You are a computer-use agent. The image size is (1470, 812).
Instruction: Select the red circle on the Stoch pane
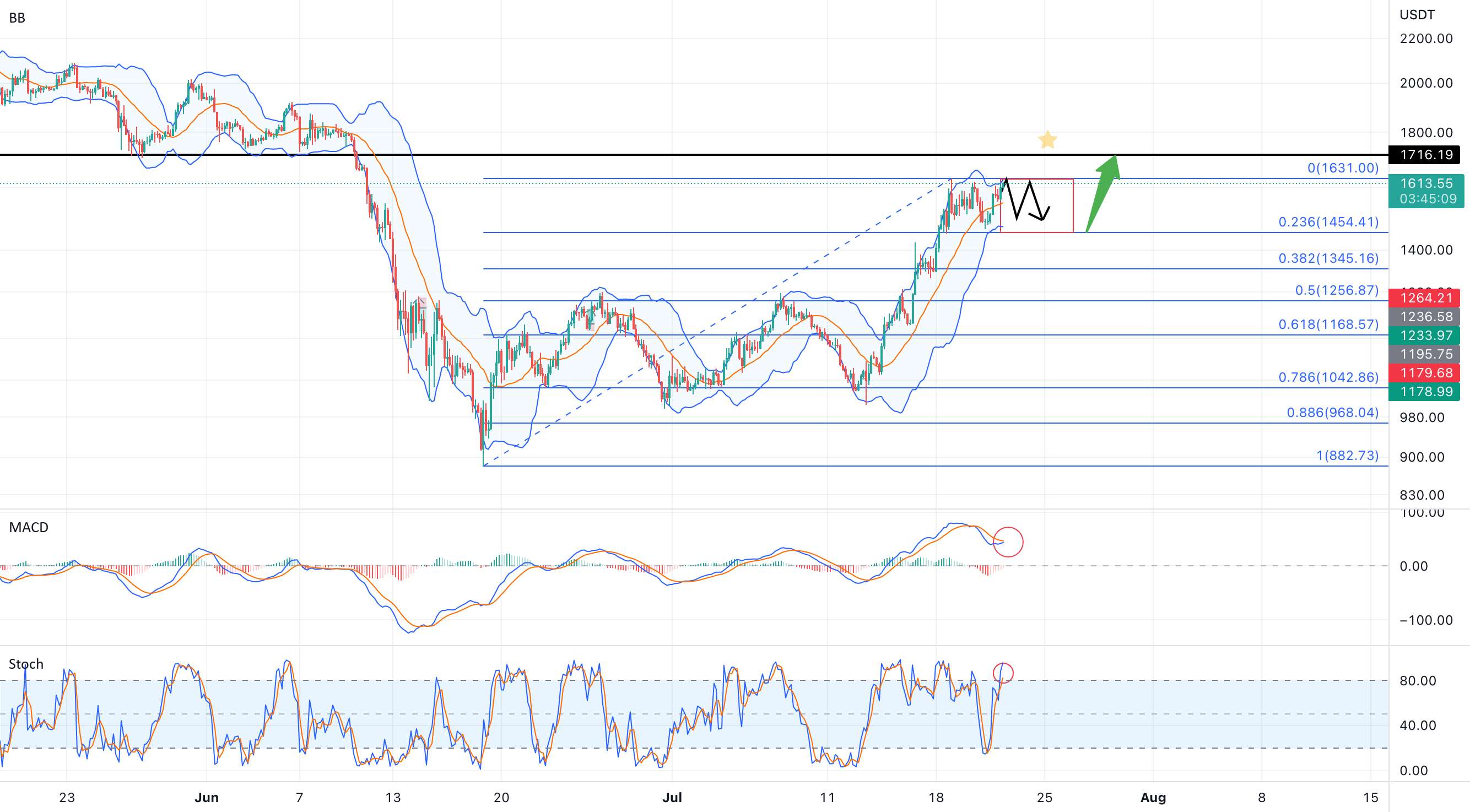pos(1003,673)
